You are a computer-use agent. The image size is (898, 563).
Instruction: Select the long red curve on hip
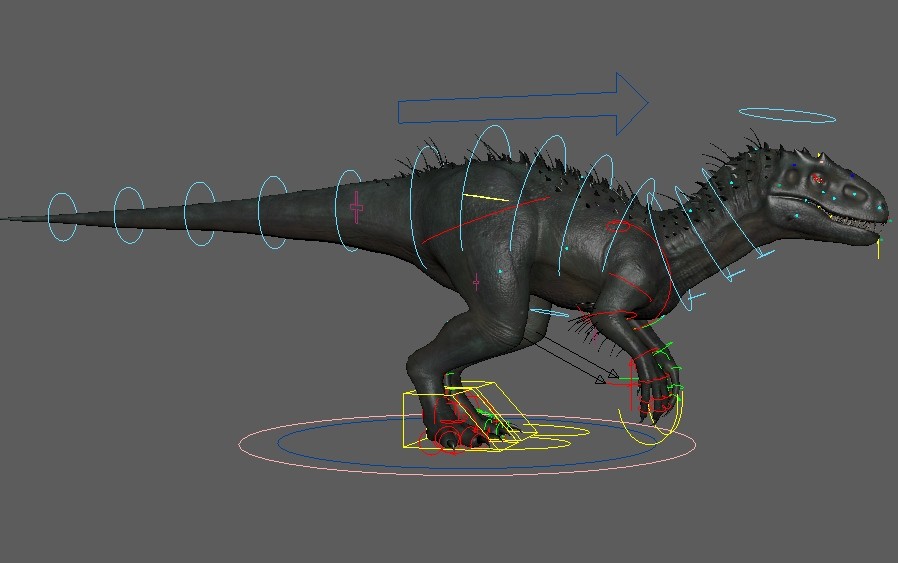[485, 220]
